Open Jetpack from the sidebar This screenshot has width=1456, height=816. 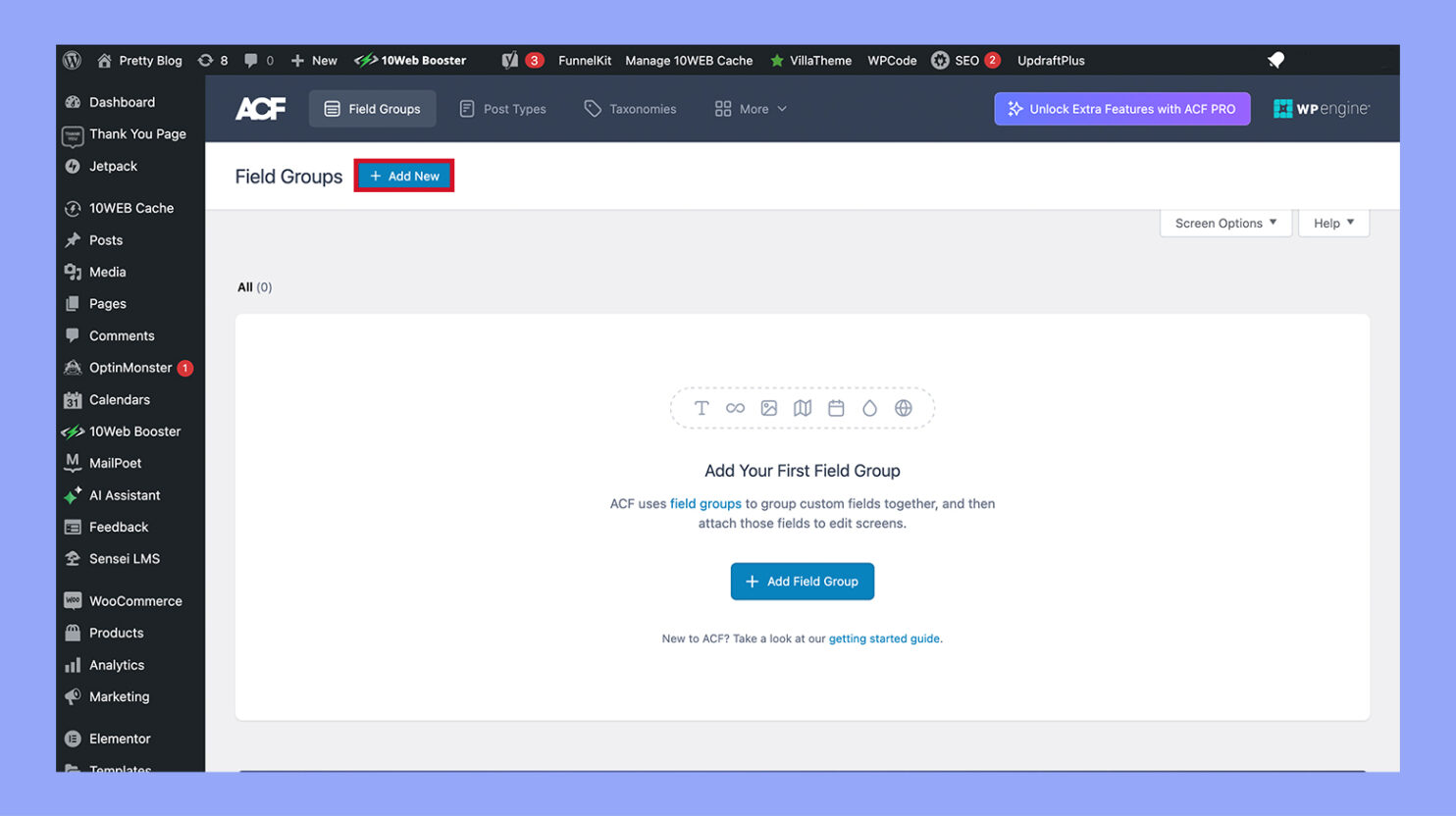click(111, 166)
